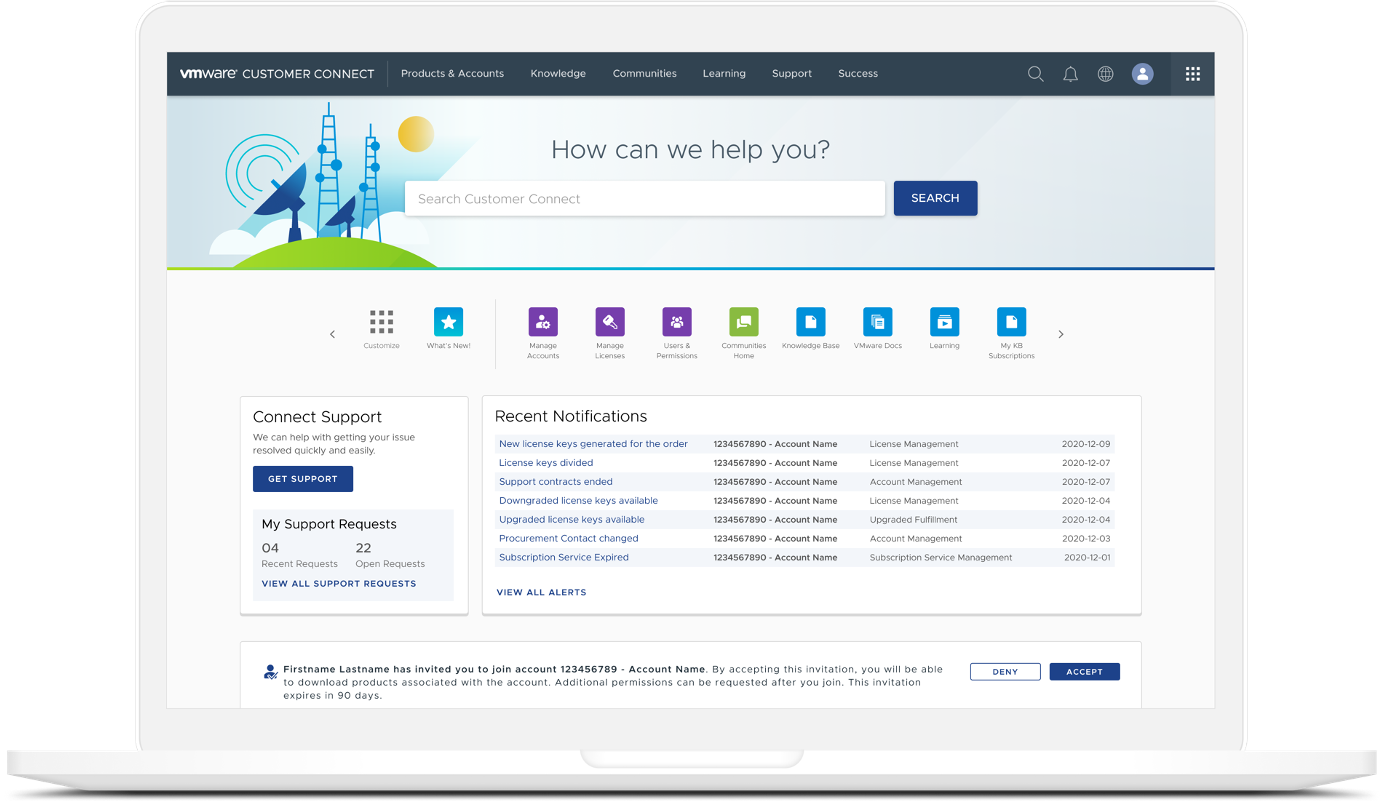Open Users & Permissions
The image size is (1383, 802).
tap(677, 321)
